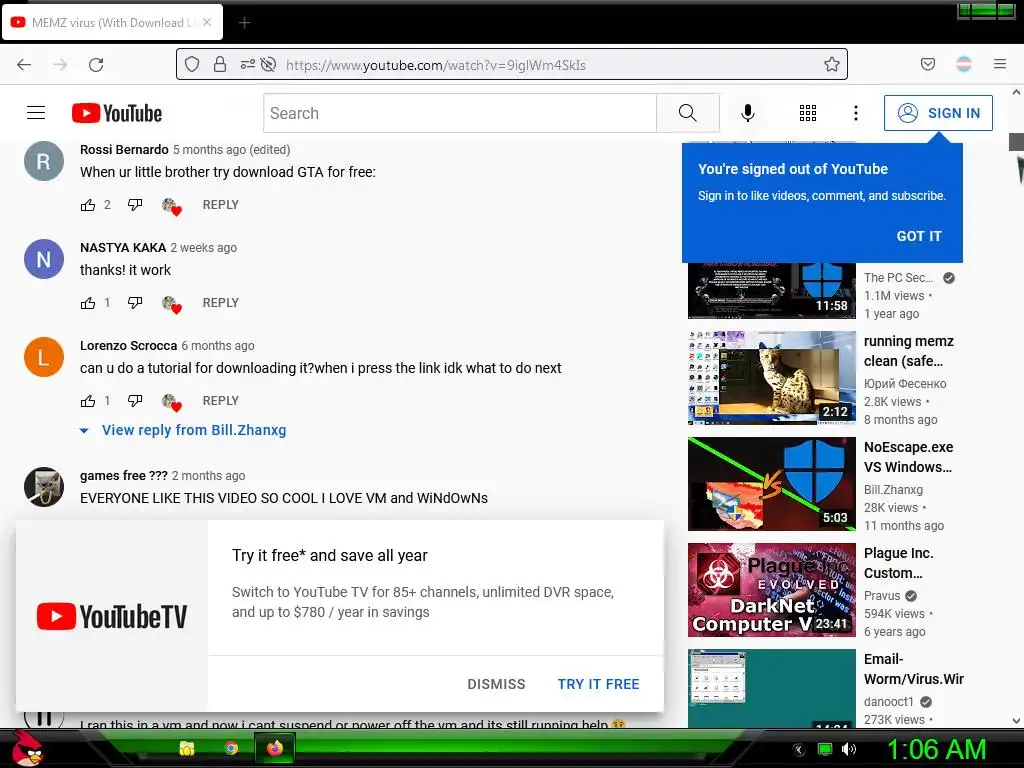Open Angry Birds start menu icon

point(27,748)
